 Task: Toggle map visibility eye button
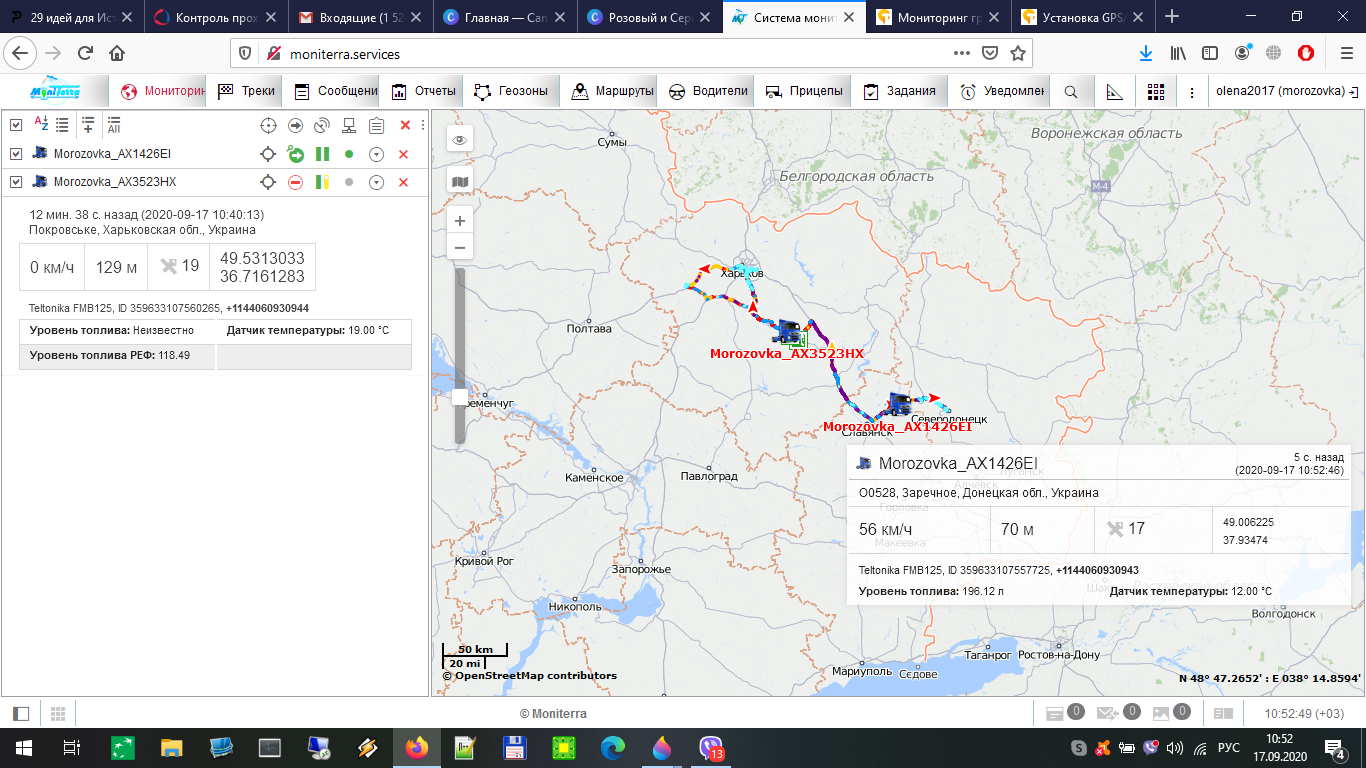pos(460,139)
